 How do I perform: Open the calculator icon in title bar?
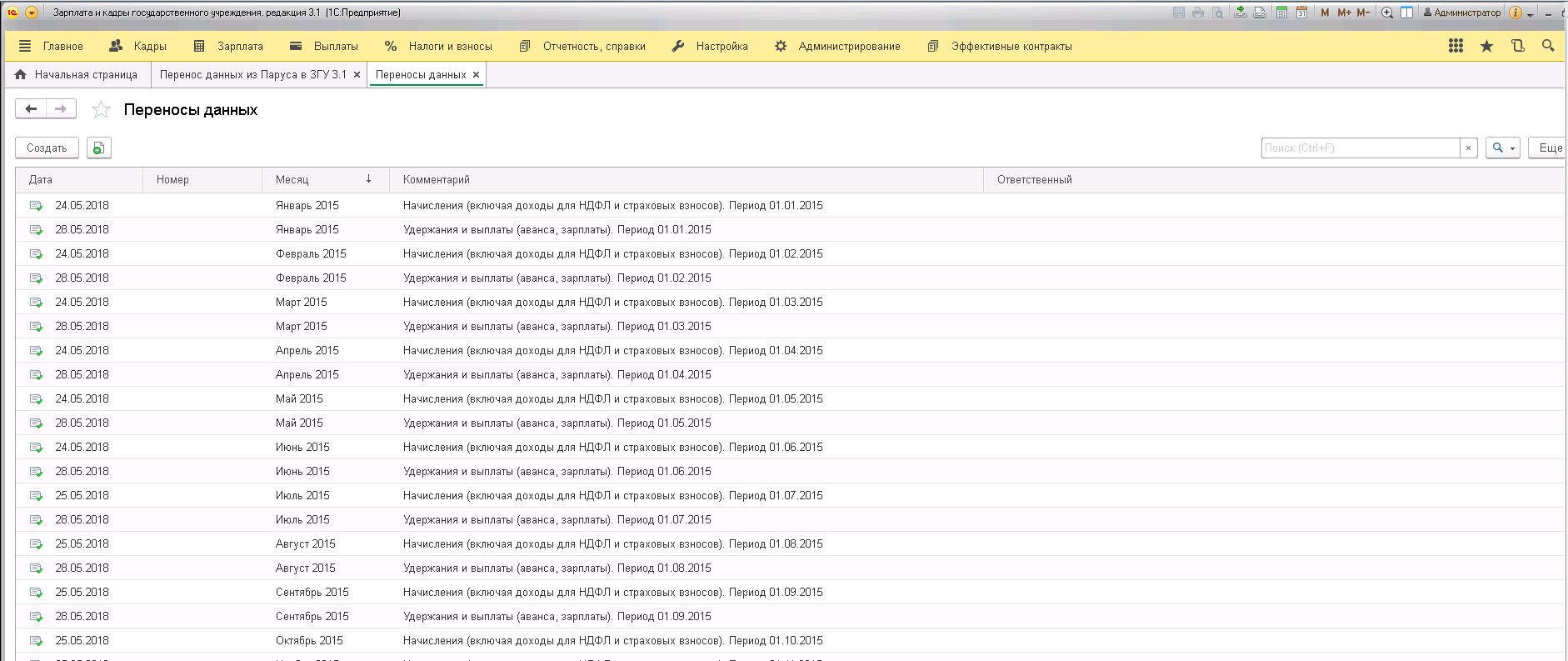(x=1281, y=13)
